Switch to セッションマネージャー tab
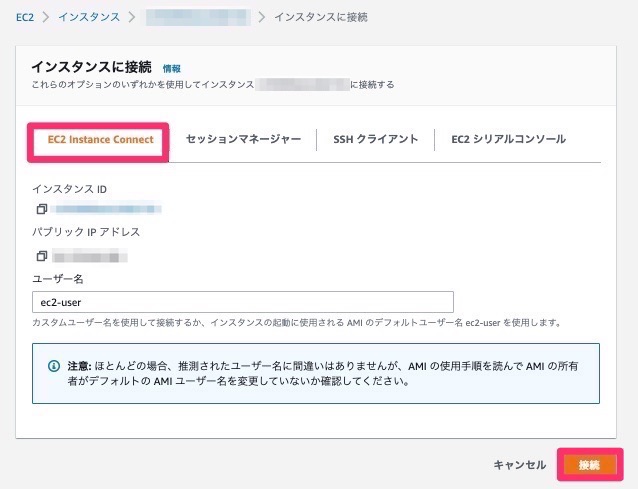 coord(243,140)
